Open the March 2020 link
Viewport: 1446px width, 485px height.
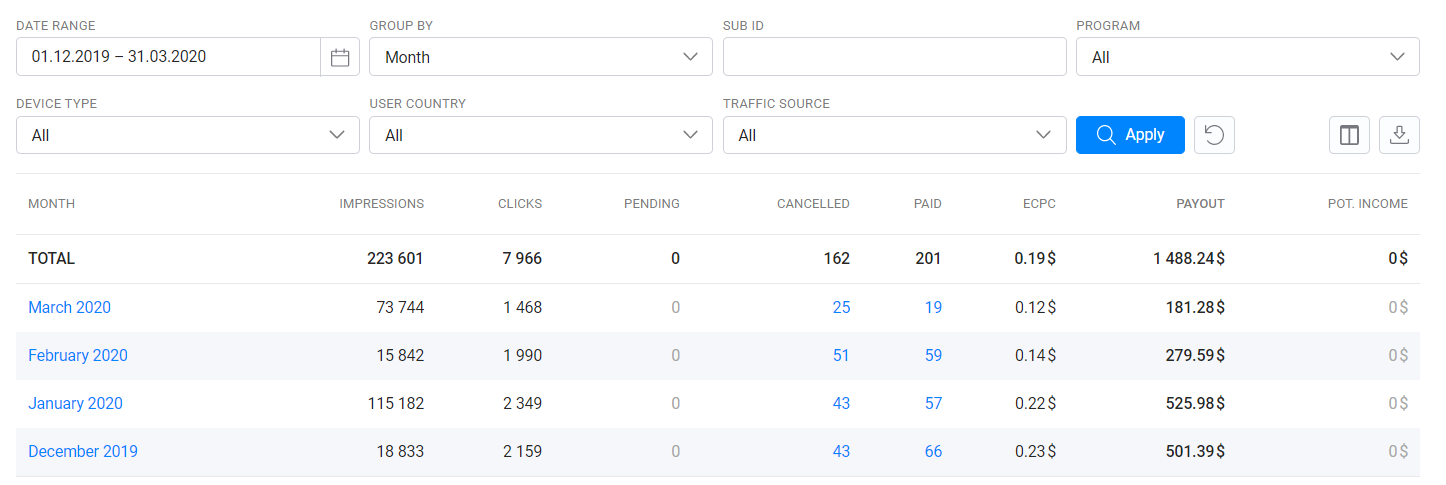coord(69,308)
